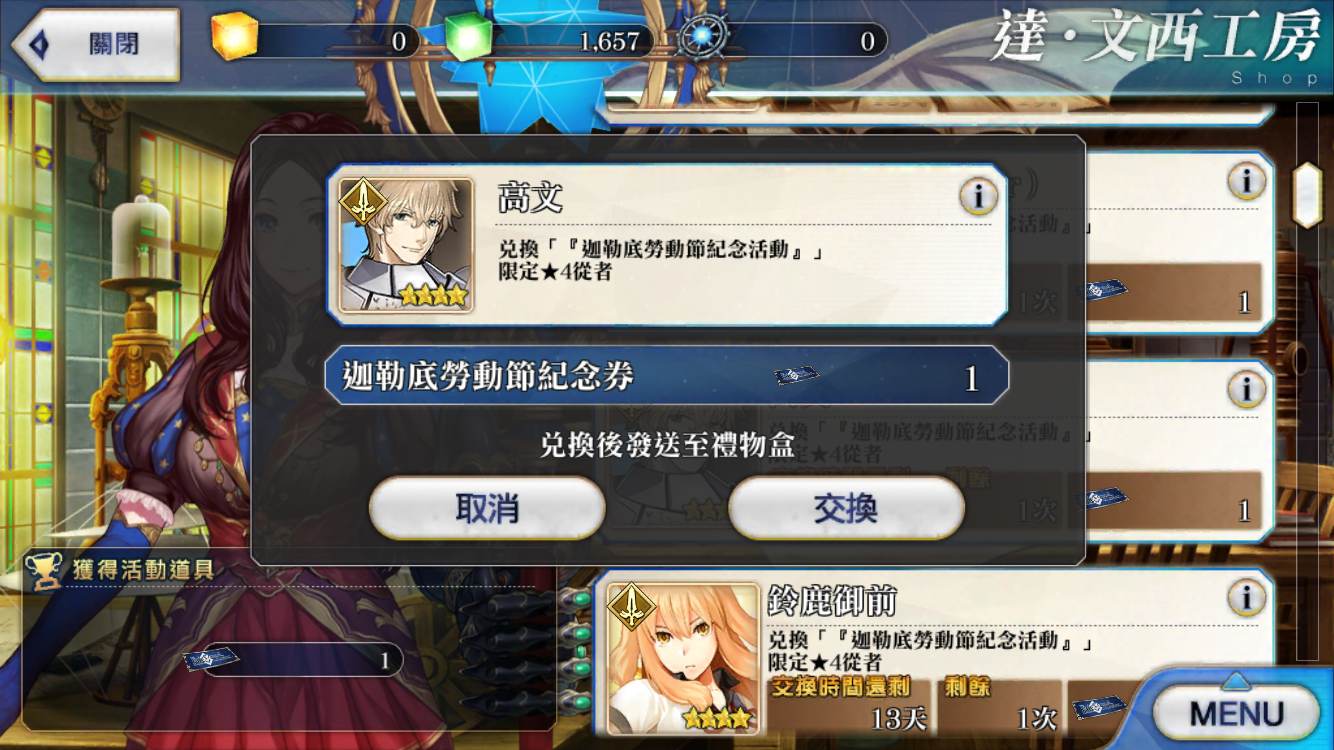This screenshot has width=1334, height=750.
Task: Tap the green cube currency icon
Action: tap(467, 38)
